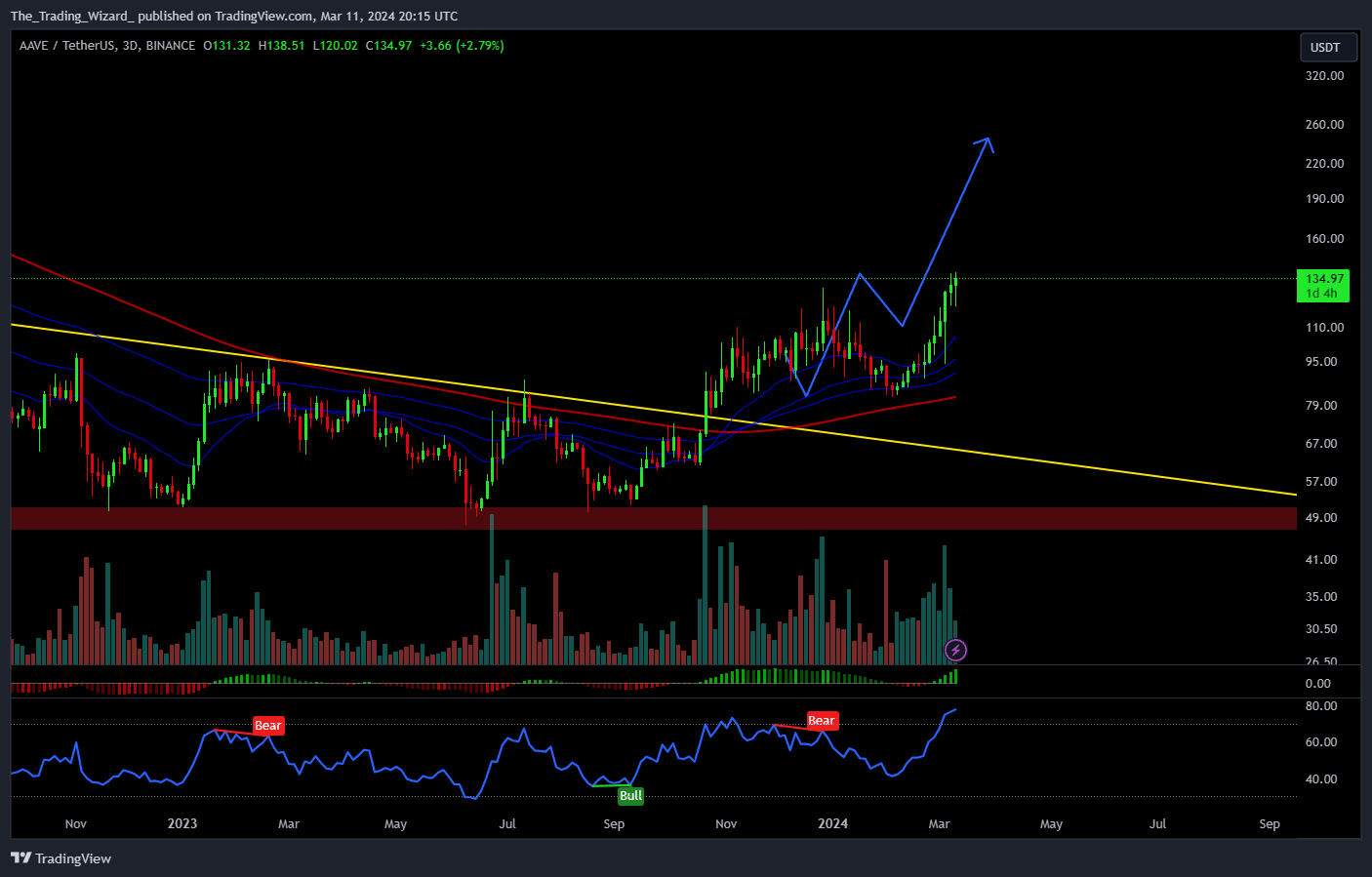The width and height of the screenshot is (1372, 877).
Task: Click the green Bull label
Action: pos(631,796)
